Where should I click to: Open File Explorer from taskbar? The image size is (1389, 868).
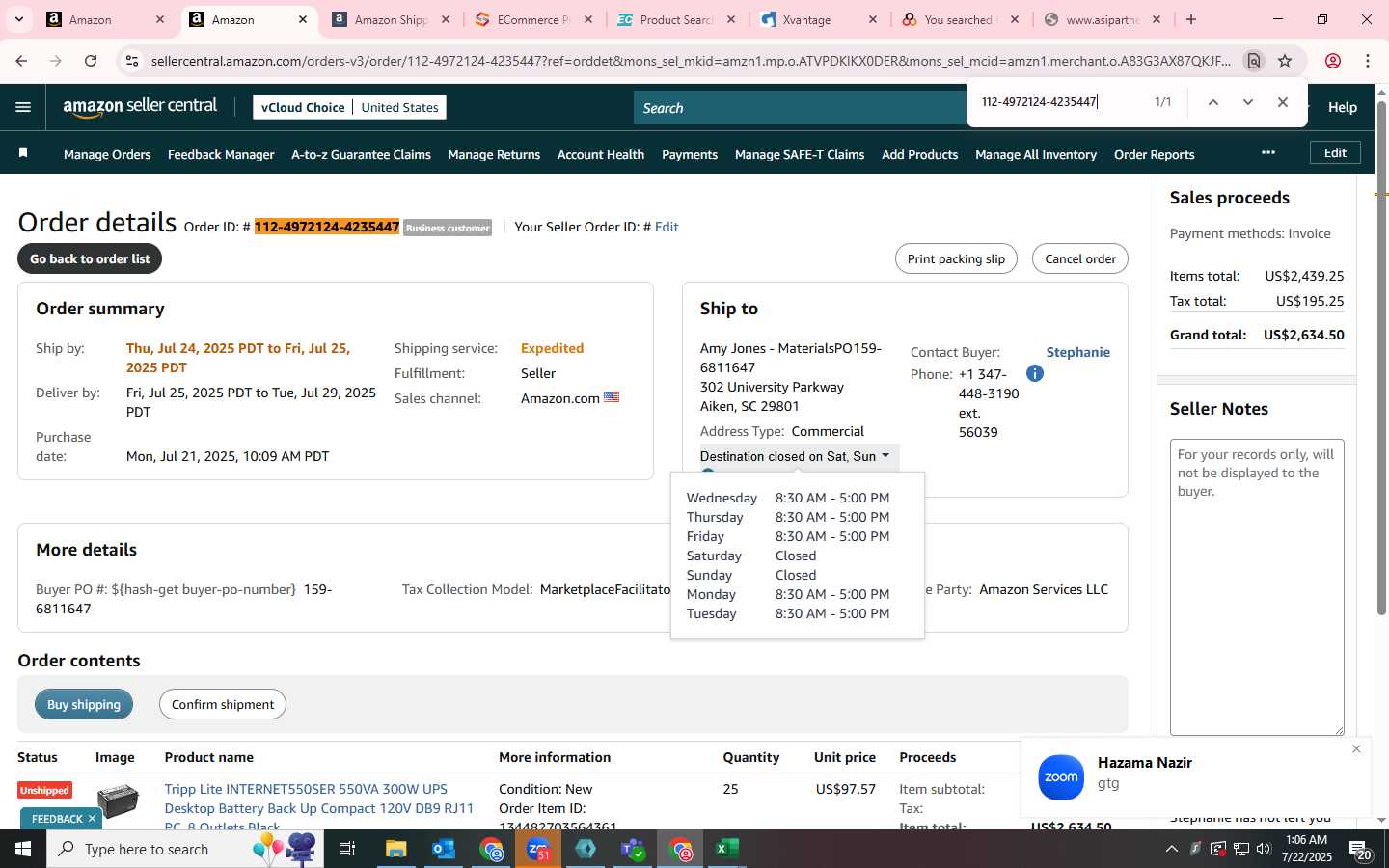396,849
